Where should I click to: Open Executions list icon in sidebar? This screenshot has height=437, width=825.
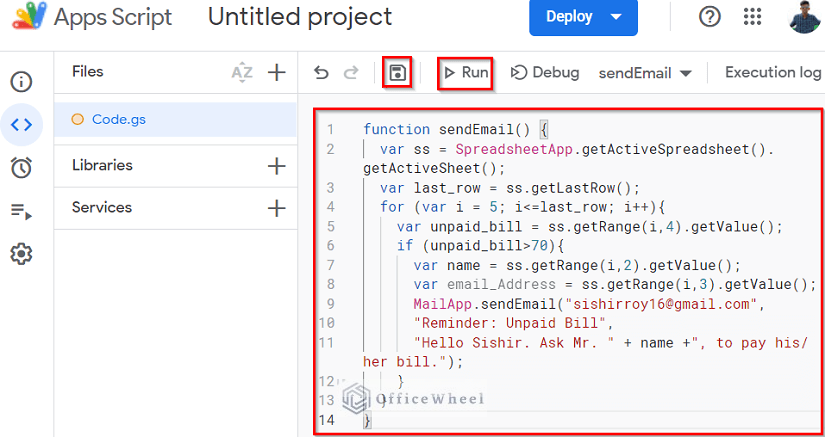click(22, 211)
